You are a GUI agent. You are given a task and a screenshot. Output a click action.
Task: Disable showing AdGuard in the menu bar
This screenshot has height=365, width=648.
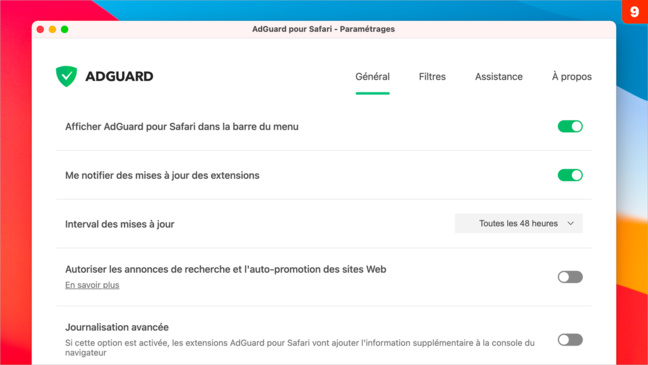click(570, 126)
